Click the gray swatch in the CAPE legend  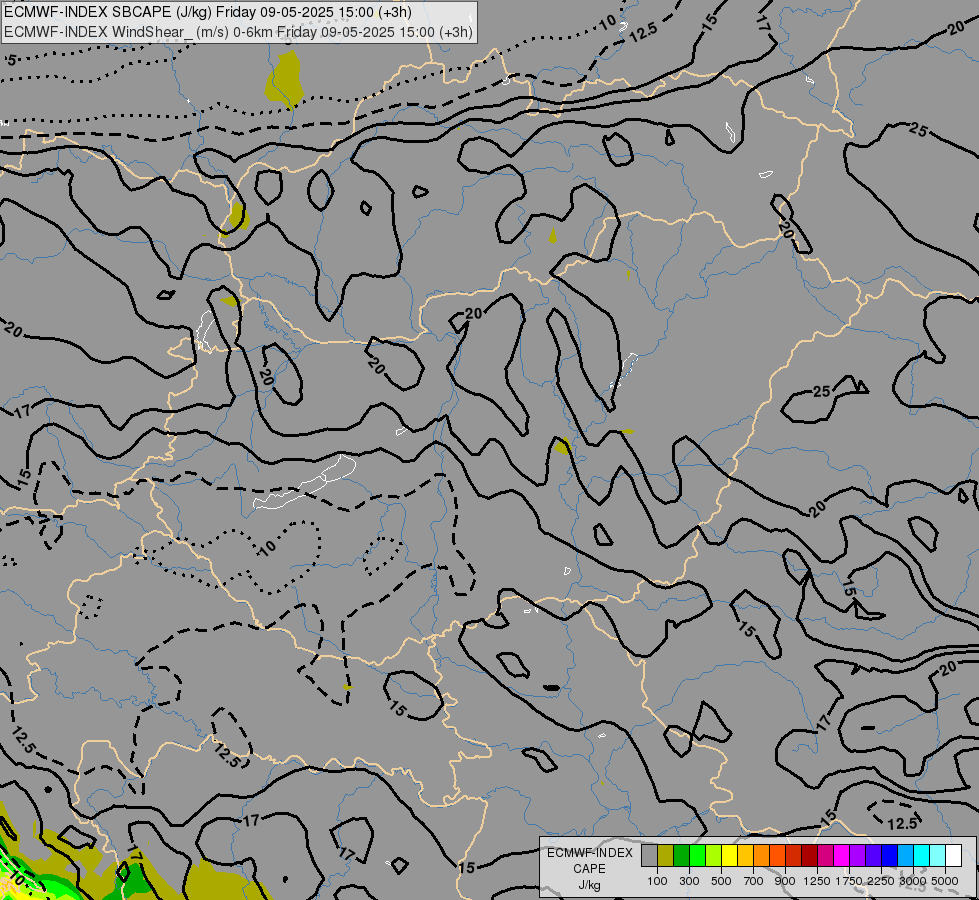649,855
